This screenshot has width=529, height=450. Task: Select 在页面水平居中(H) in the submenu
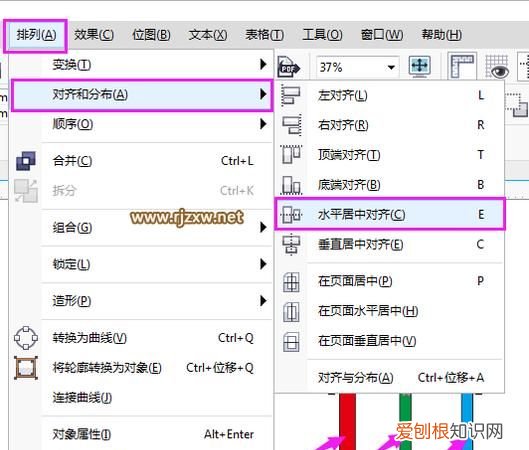click(390, 311)
